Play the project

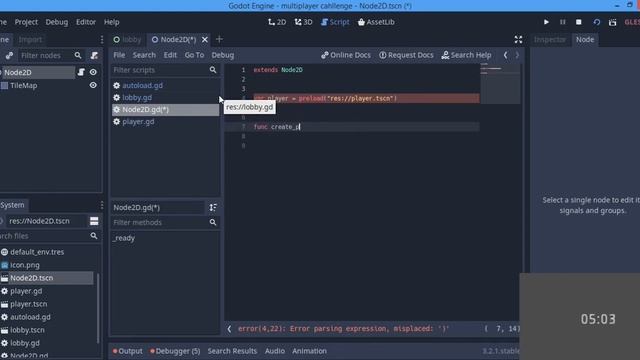pyautogui.click(x=546, y=22)
